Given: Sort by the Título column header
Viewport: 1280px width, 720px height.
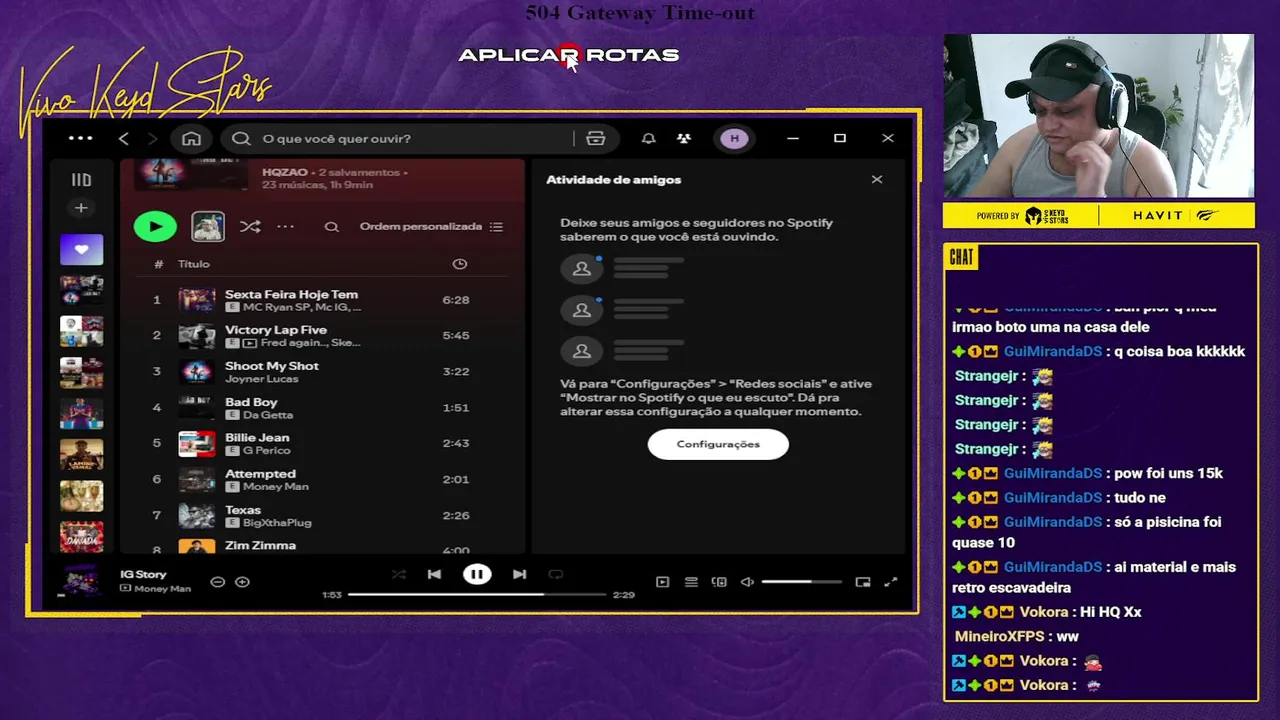Looking at the screenshot, I should point(194,264).
